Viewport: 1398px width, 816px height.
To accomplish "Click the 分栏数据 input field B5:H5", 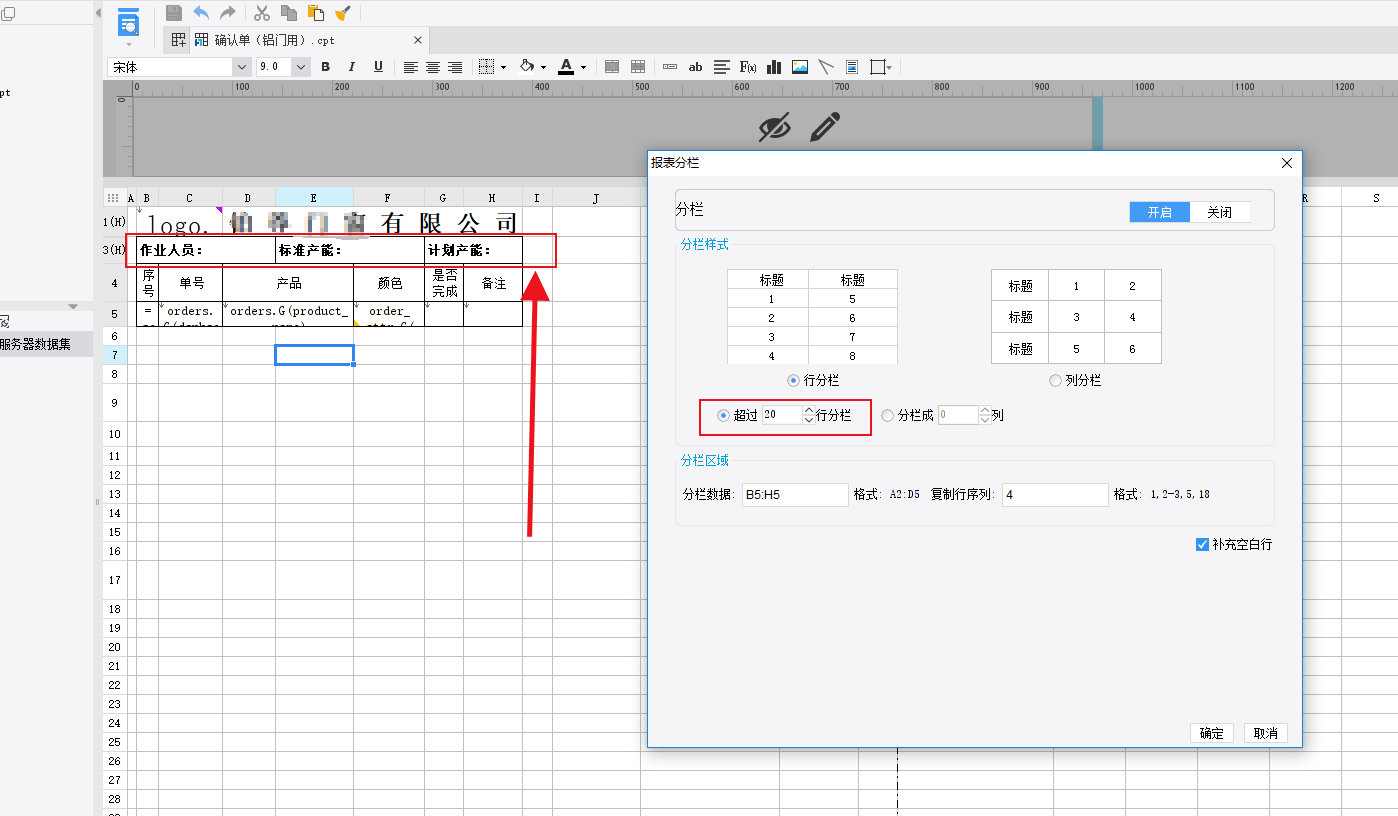I will [x=795, y=494].
